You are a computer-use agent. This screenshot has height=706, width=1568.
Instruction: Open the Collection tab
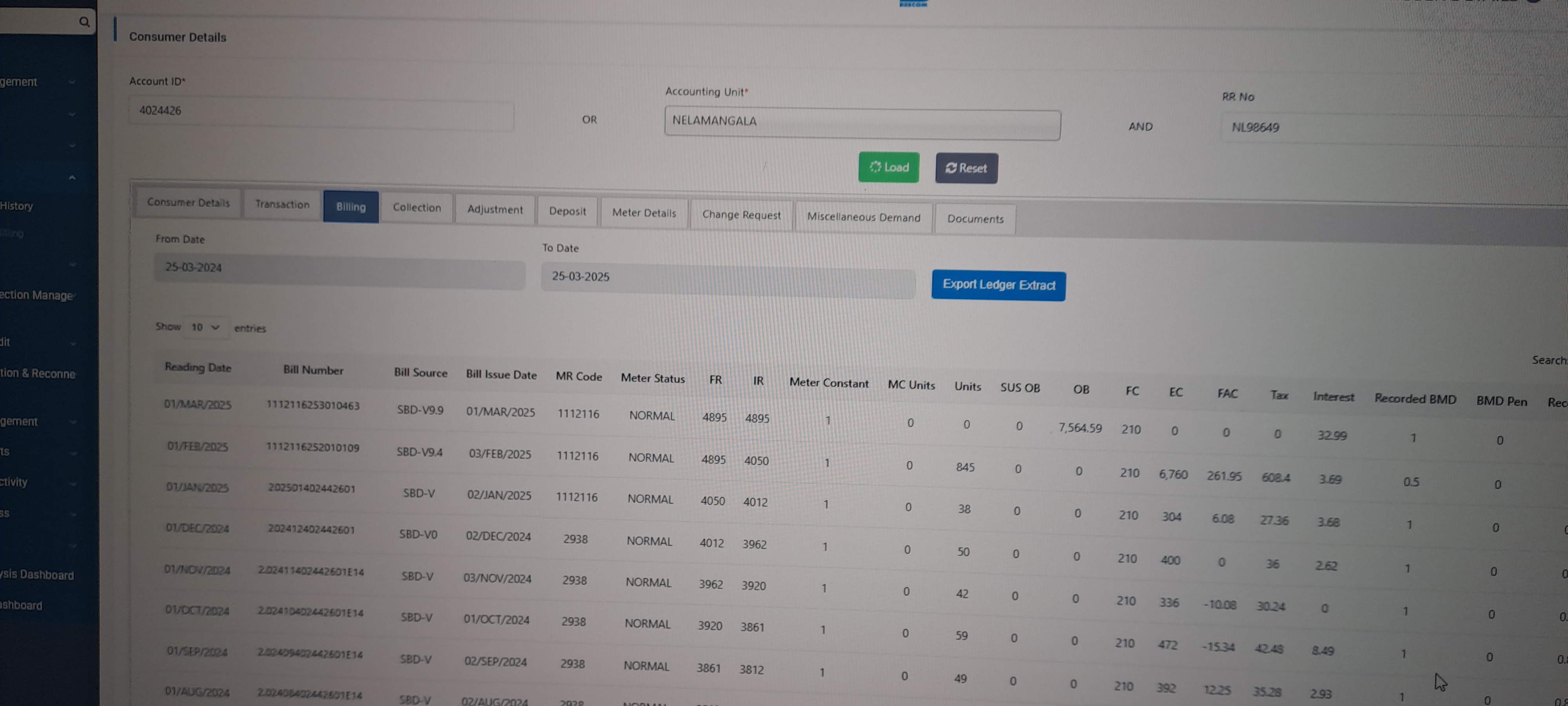[x=416, y=208]
